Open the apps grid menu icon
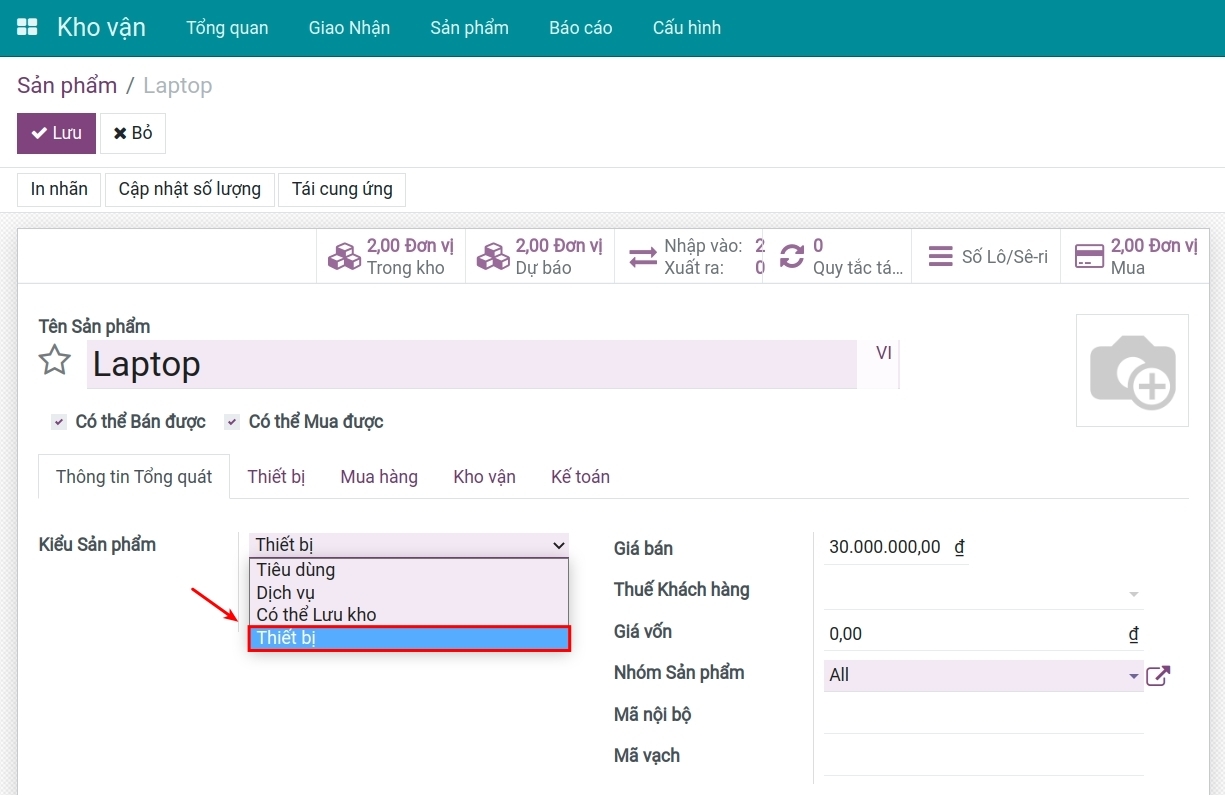The width and height of the screenshot is (1225, 795). click(x=27, y=27)
